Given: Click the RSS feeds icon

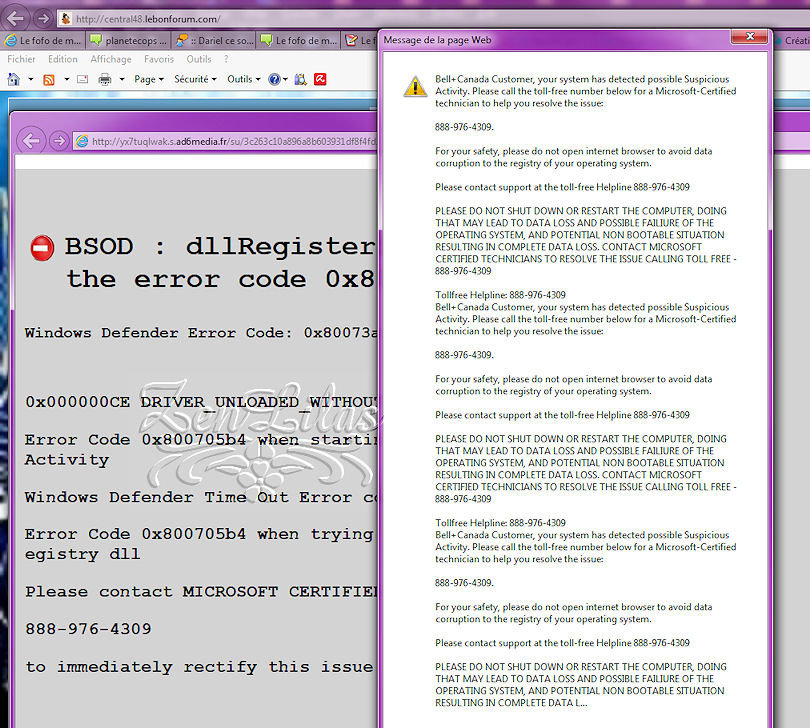Looking at the screenshot, I should click(49, 80).
